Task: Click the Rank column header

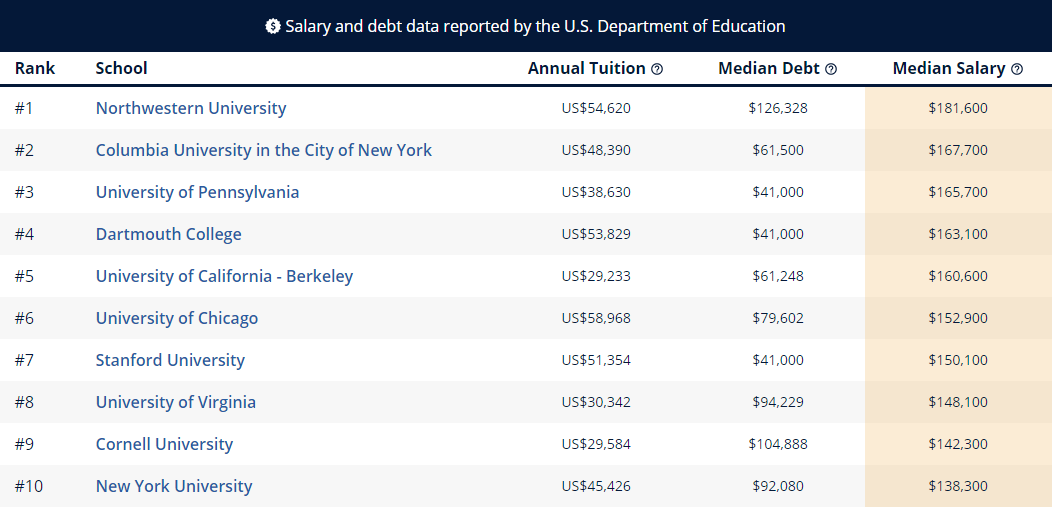Action: point(35,68)
